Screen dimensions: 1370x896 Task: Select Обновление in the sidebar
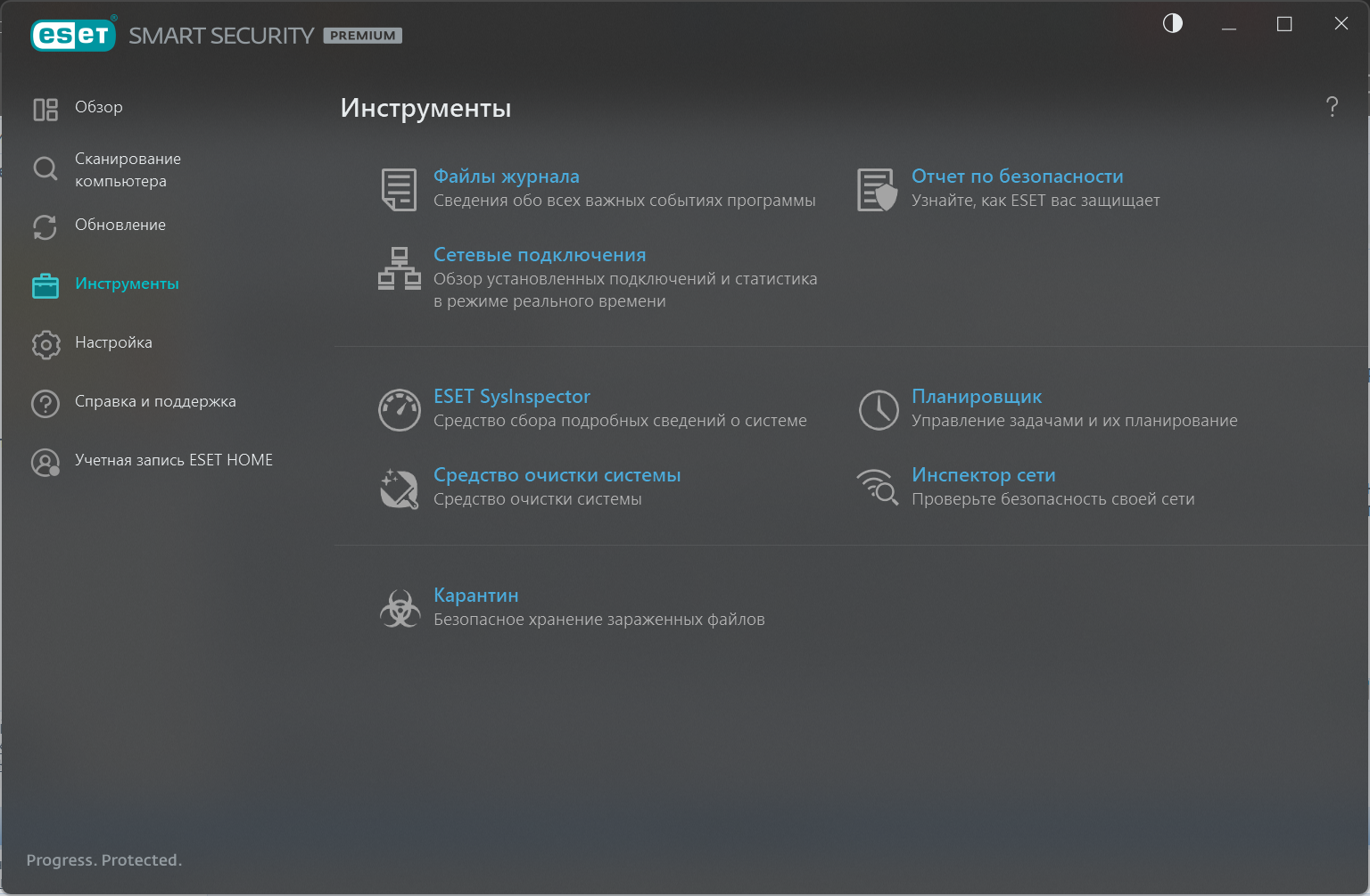point(120,225)
